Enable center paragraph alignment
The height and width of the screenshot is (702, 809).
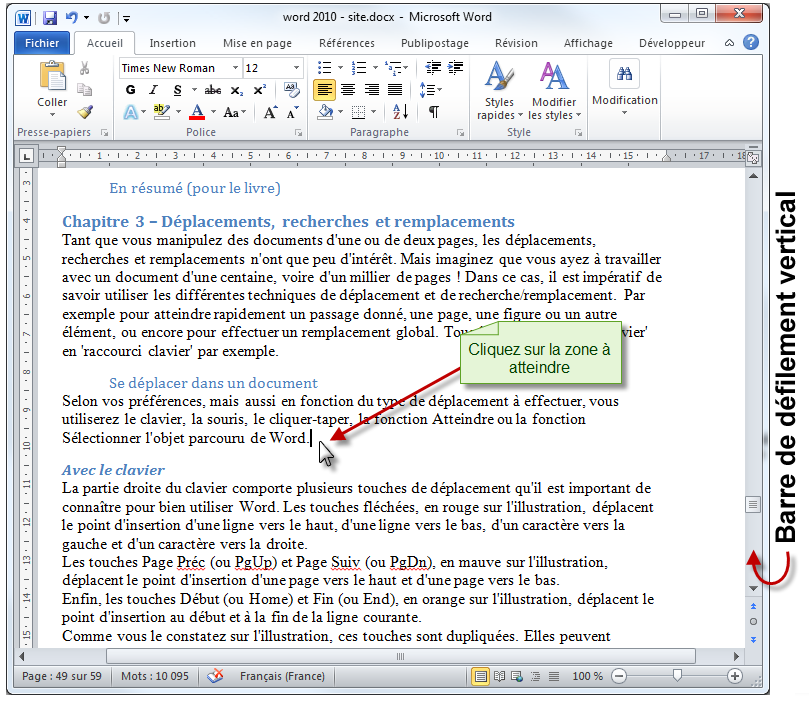point(347,90)
